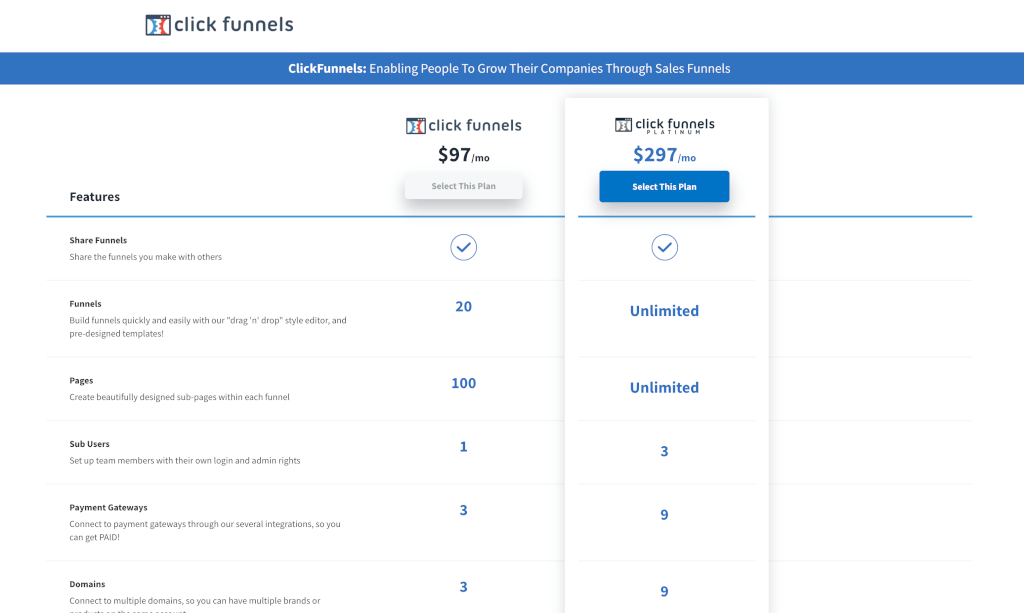Click the Features column heading

(x=95, y=196)
